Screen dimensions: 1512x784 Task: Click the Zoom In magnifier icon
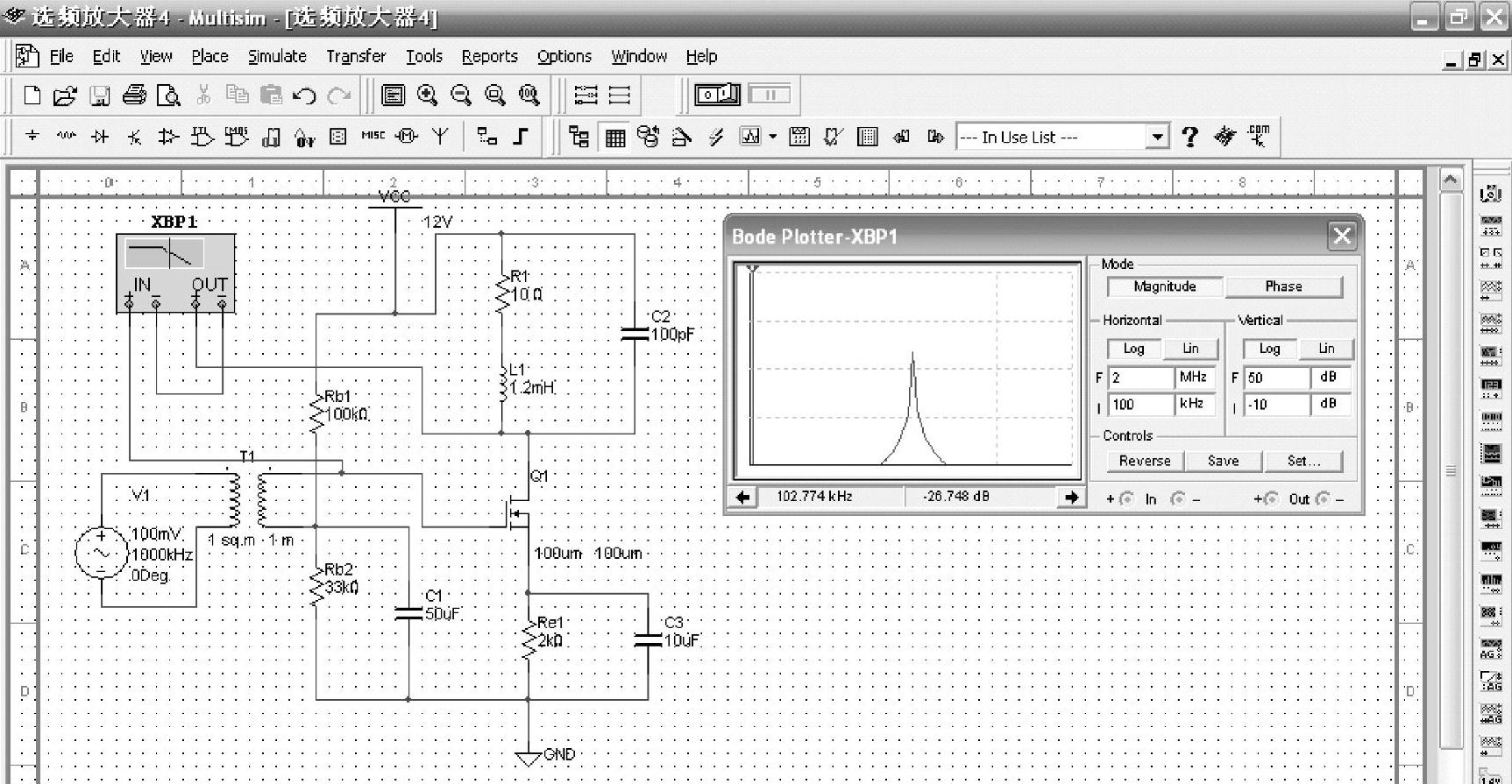[x=427, y=95]
